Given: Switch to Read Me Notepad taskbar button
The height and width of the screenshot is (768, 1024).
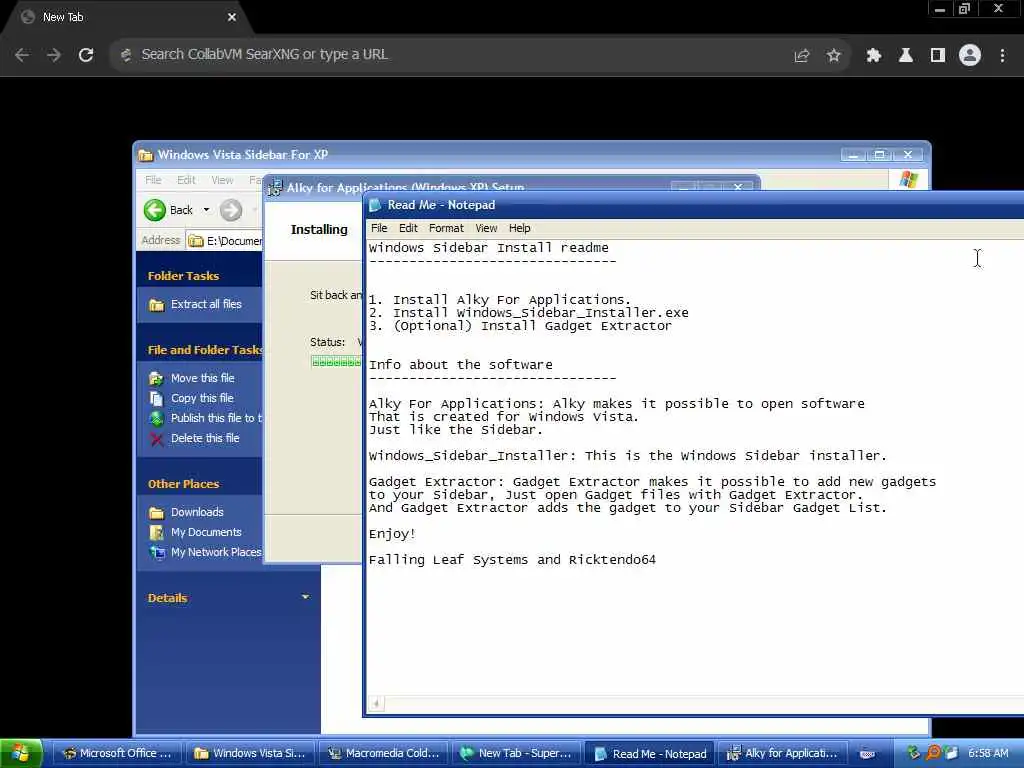Looking at the screenshot, I should (x=650, y=754).
